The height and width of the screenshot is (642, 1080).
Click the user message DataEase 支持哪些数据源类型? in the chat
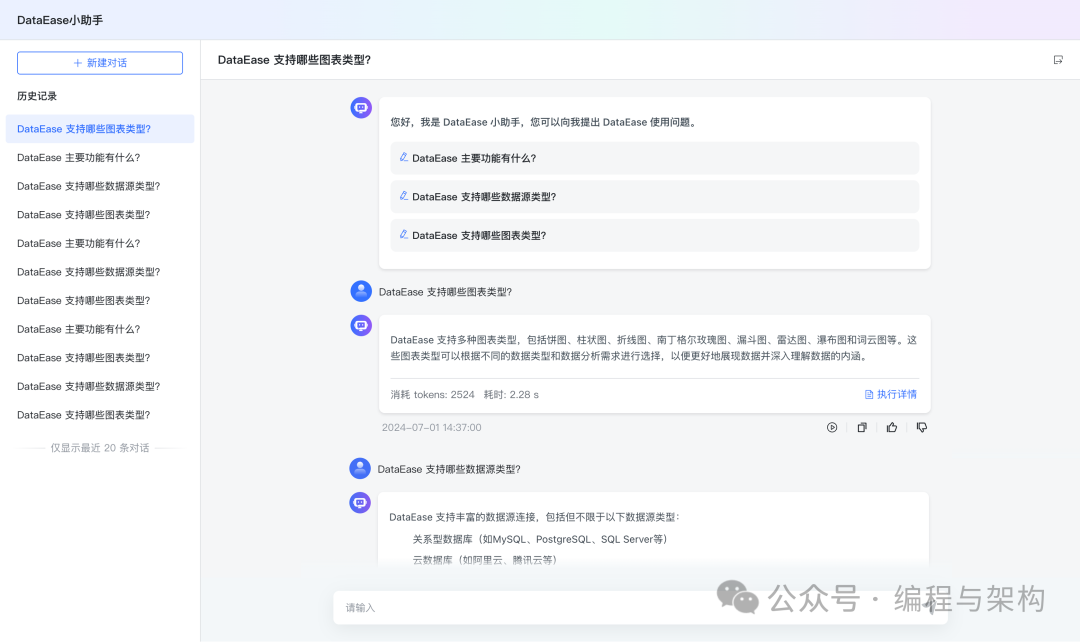coord(449,469)
